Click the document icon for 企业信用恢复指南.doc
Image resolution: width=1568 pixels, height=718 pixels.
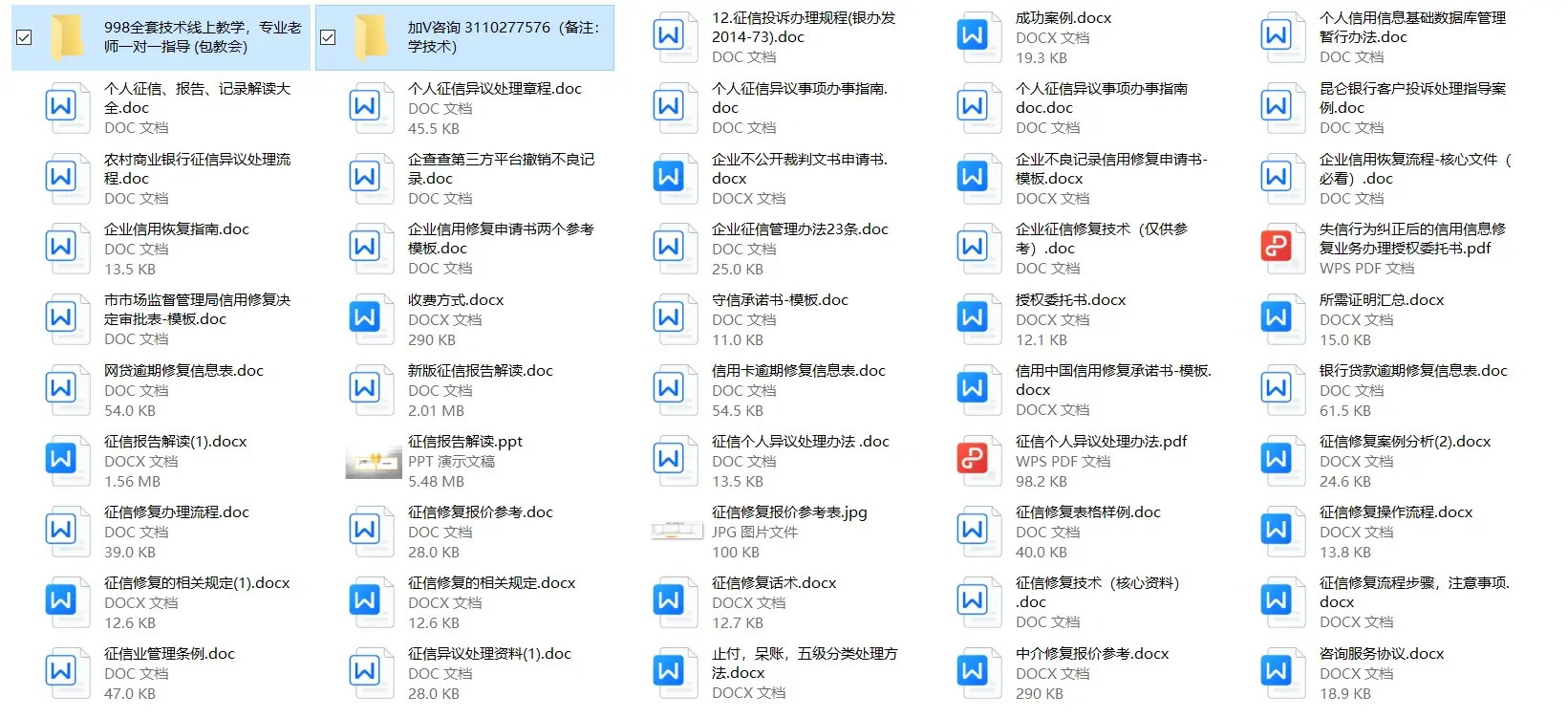click(61, 247)
